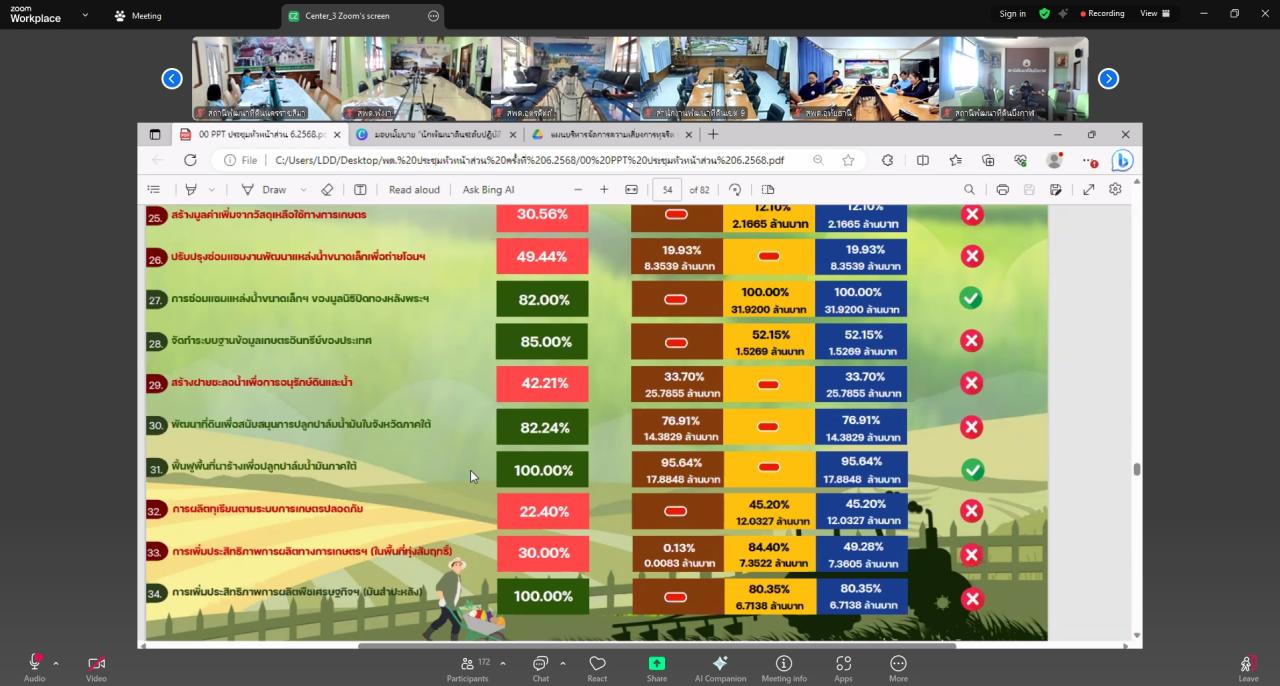The image size is (1280, 686).
Task: Click the right arrow to show more video thumbnails
Action: (x=1108, y=79)
